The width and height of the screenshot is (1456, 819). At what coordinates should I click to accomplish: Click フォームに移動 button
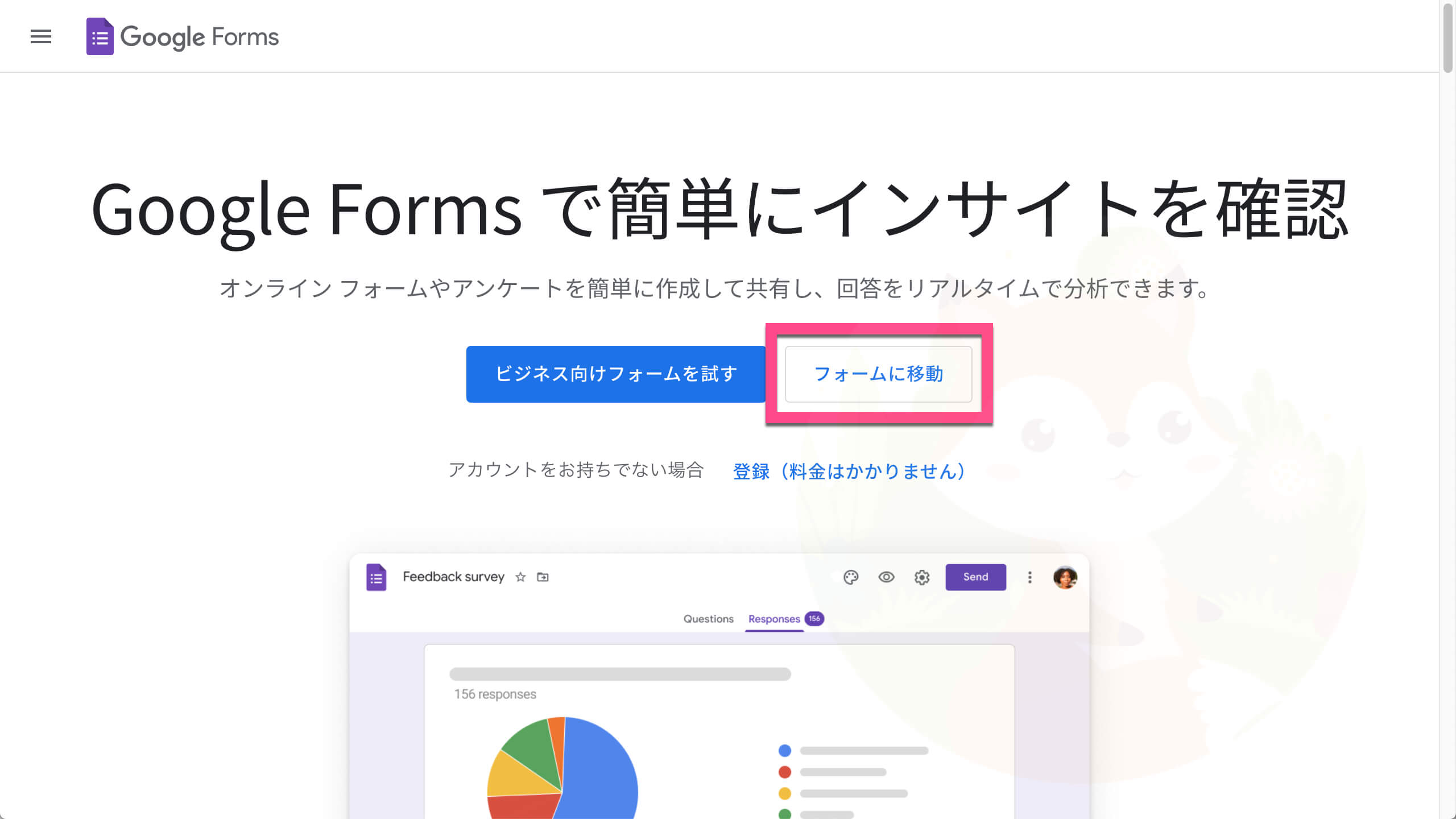pyautogui.click(x=878, y=374)
